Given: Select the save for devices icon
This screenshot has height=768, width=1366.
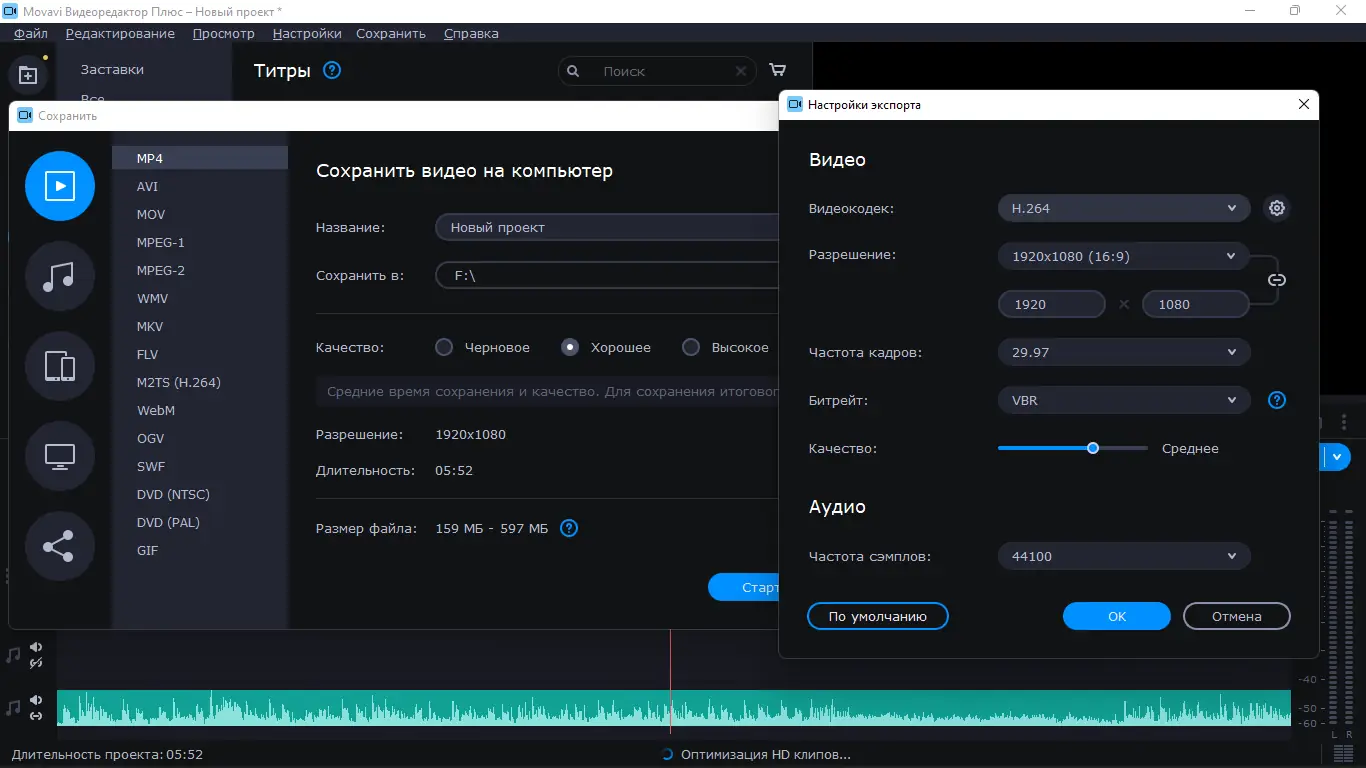Looking at the screenshot, I should 60,366.
